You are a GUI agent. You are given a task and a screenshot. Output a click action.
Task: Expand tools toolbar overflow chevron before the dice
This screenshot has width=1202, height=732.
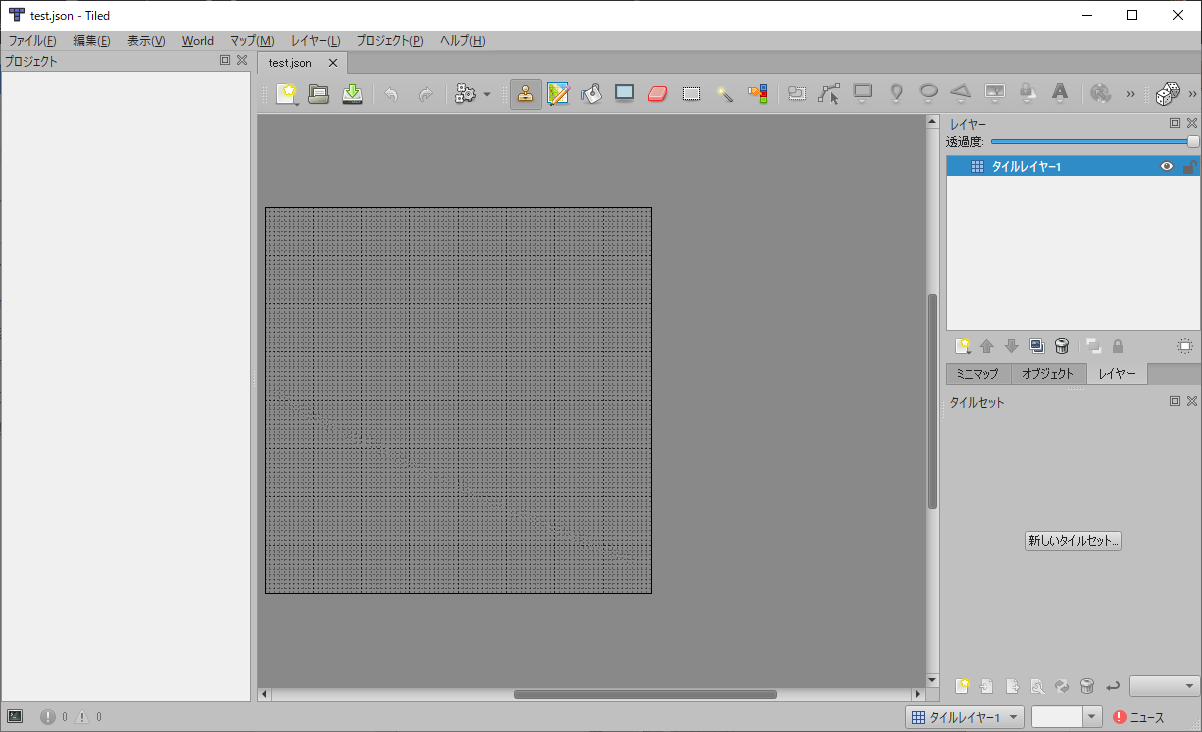pyautogui.click(x=1131, y=94)
